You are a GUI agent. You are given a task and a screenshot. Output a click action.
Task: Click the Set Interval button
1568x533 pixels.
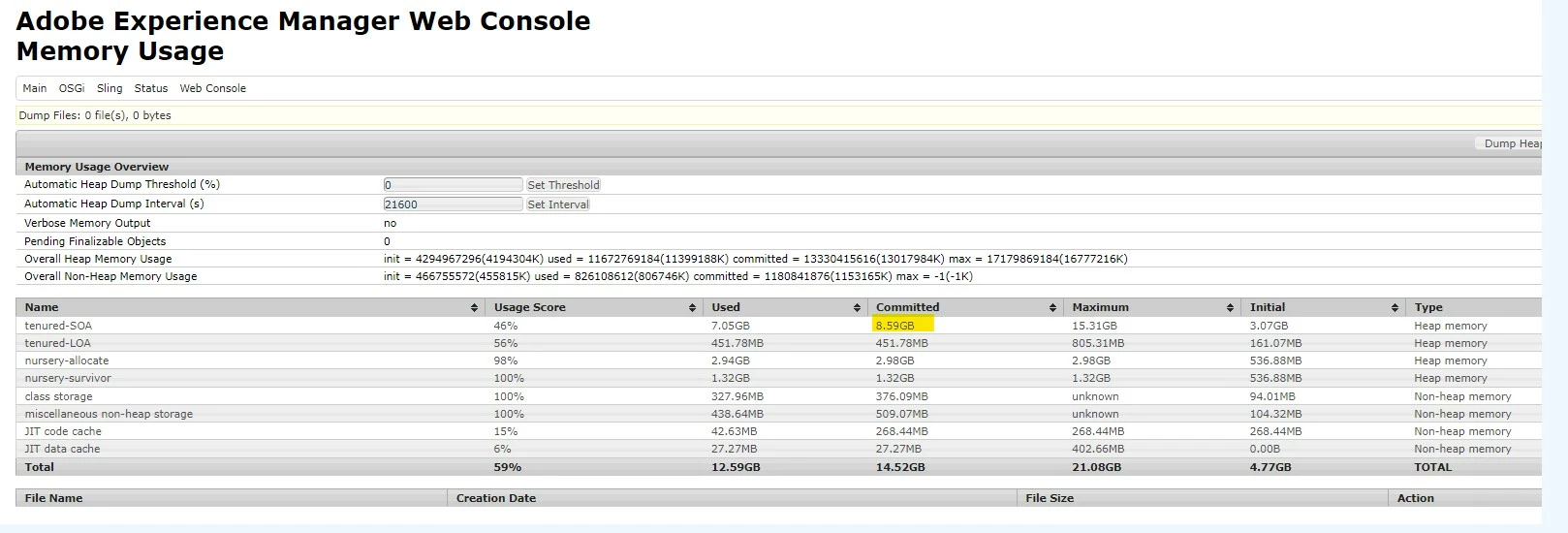point(558,204)
